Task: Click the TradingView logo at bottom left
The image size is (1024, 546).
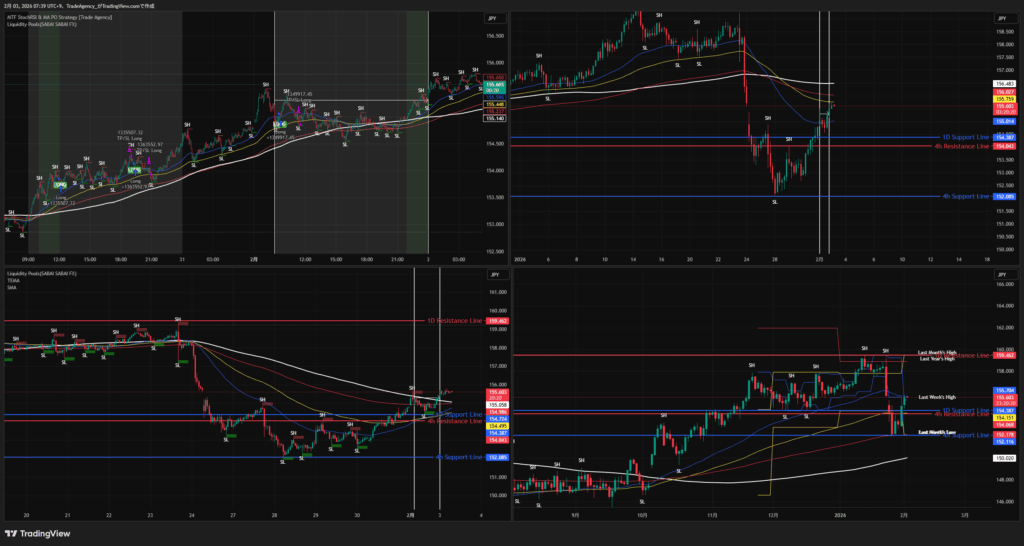Action: [x=45, y=534]
